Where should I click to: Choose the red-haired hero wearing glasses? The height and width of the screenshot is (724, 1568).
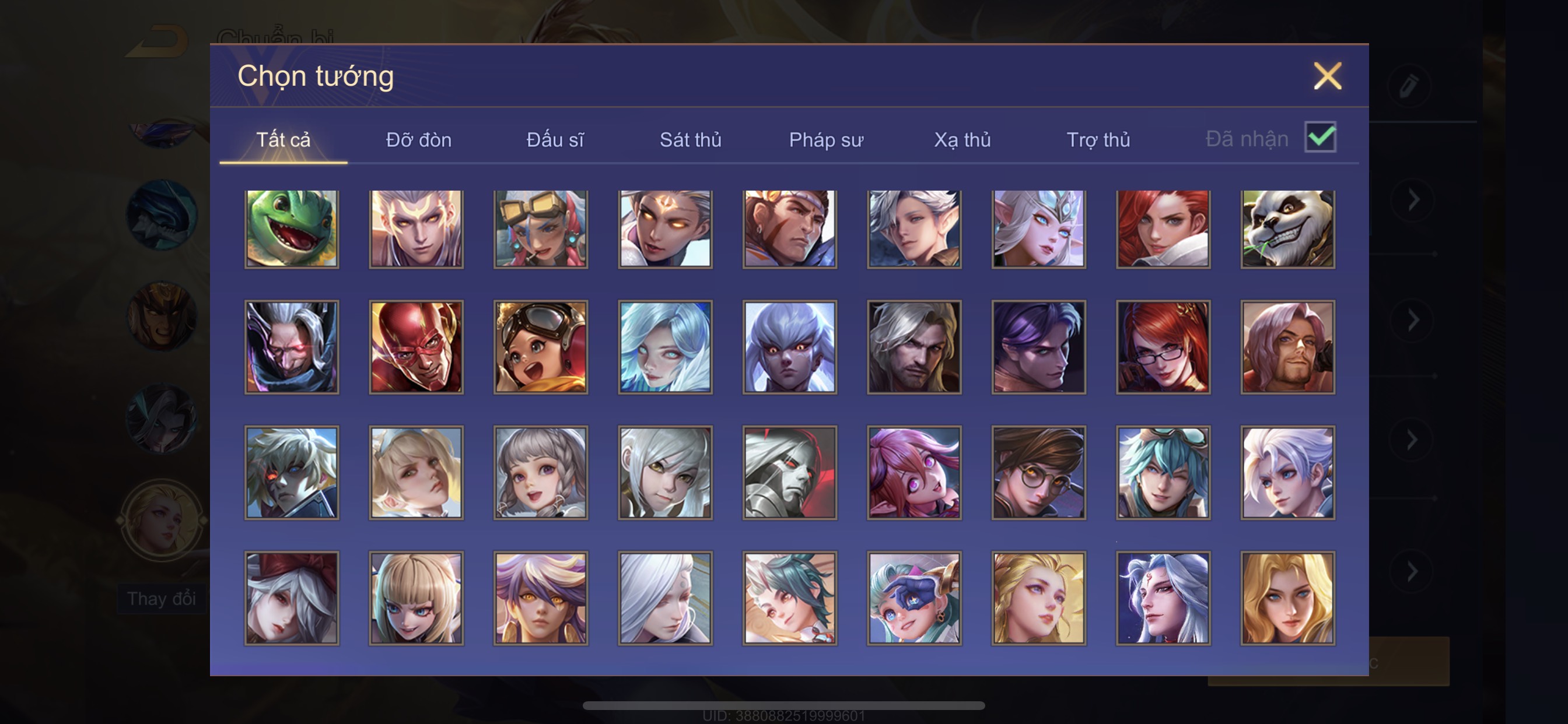[x=1163, y=347]
